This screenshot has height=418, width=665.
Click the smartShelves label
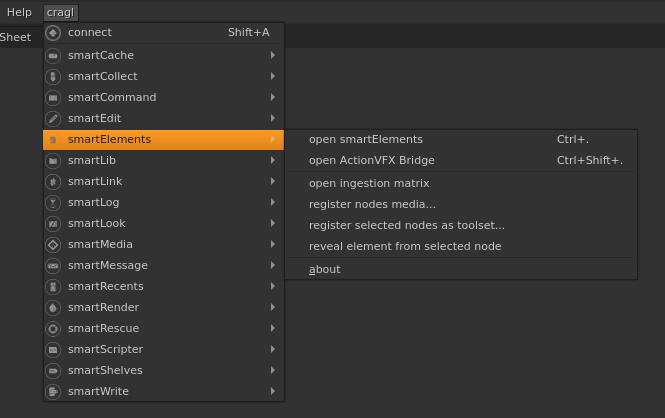click(x=105, y=371)
